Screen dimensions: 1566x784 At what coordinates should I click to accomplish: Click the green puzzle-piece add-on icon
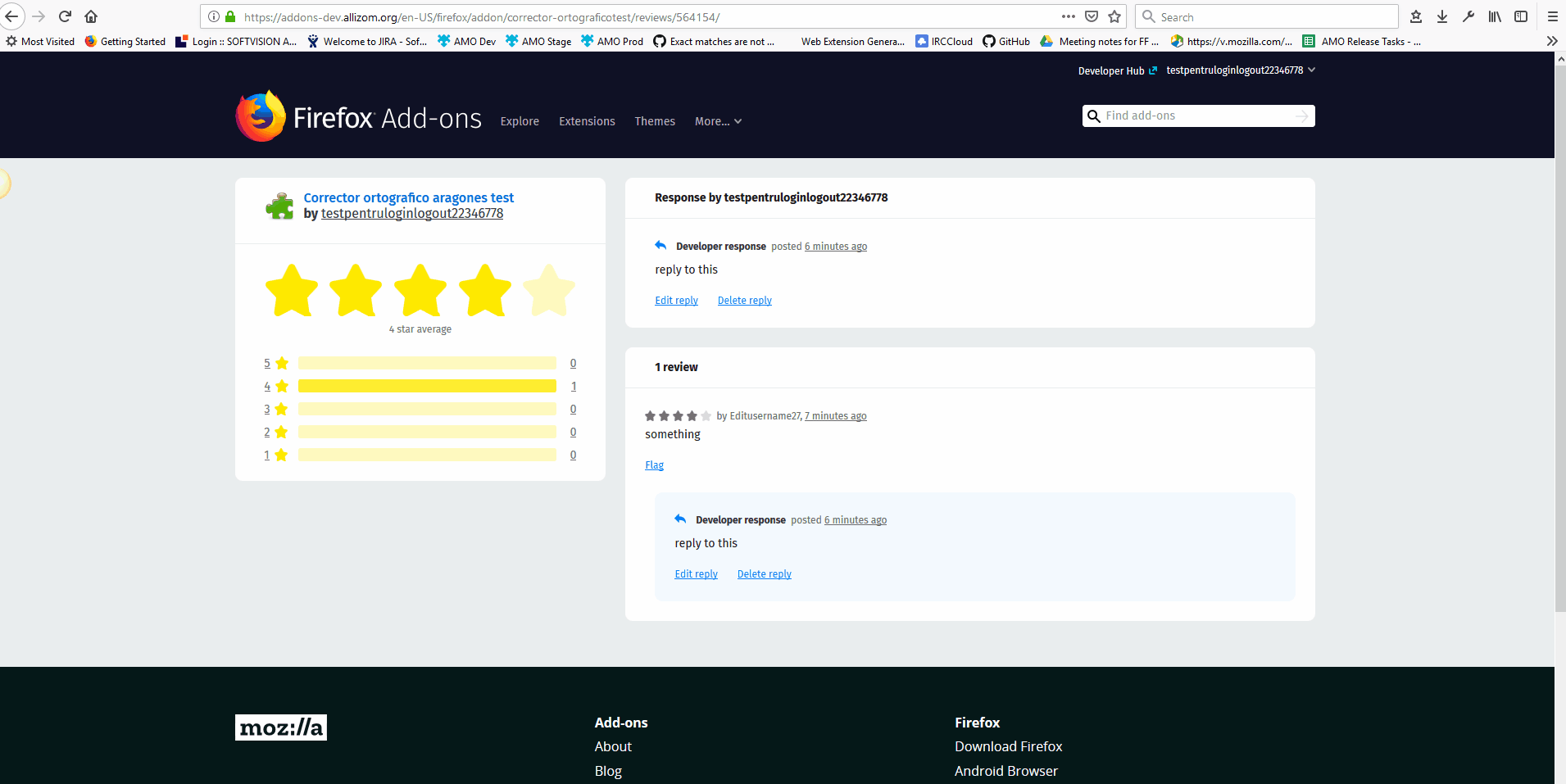[x=280, y=206]
